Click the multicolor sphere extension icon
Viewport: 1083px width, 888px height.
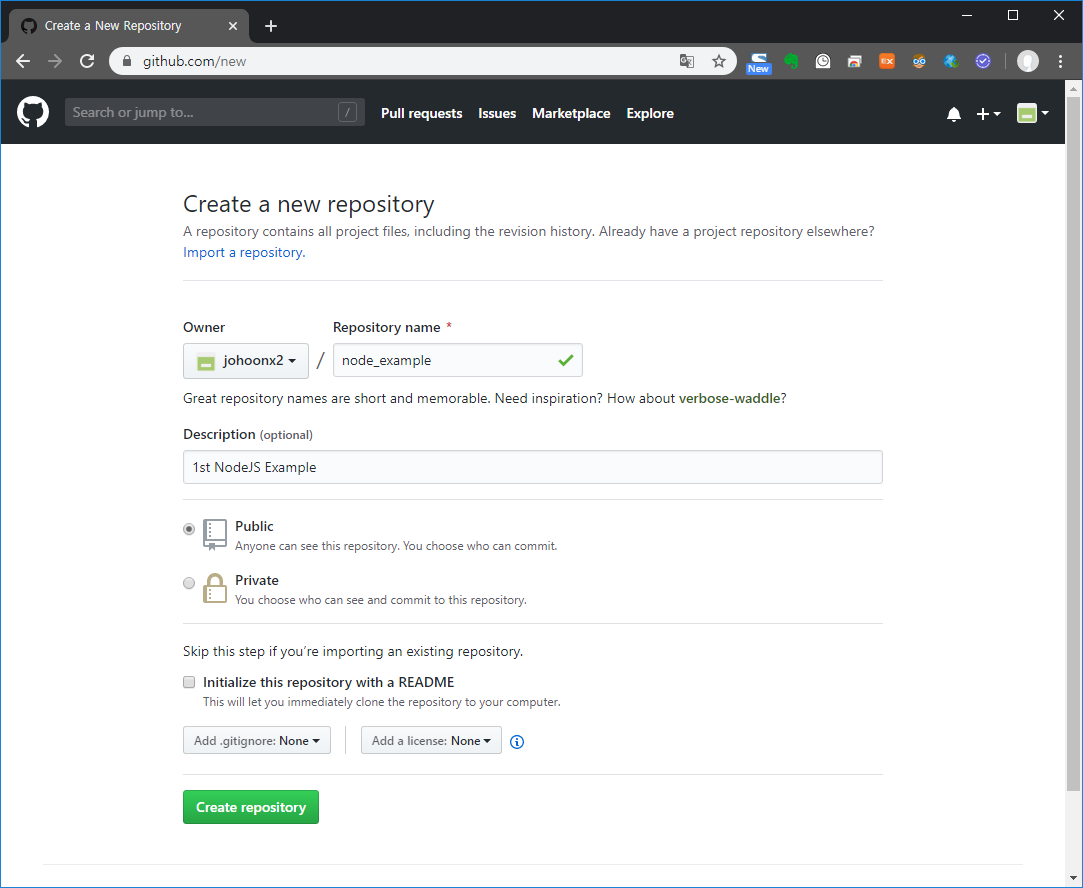click(x=951, y=61)
